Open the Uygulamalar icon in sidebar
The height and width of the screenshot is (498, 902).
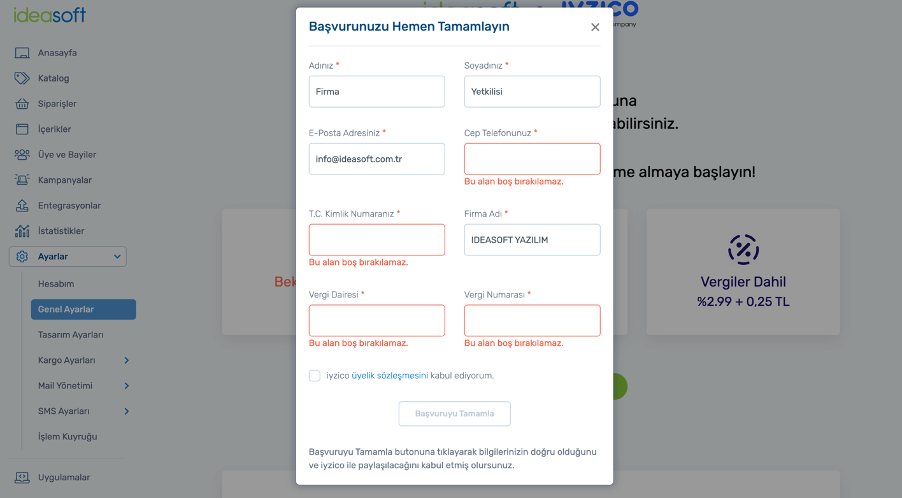22,477
